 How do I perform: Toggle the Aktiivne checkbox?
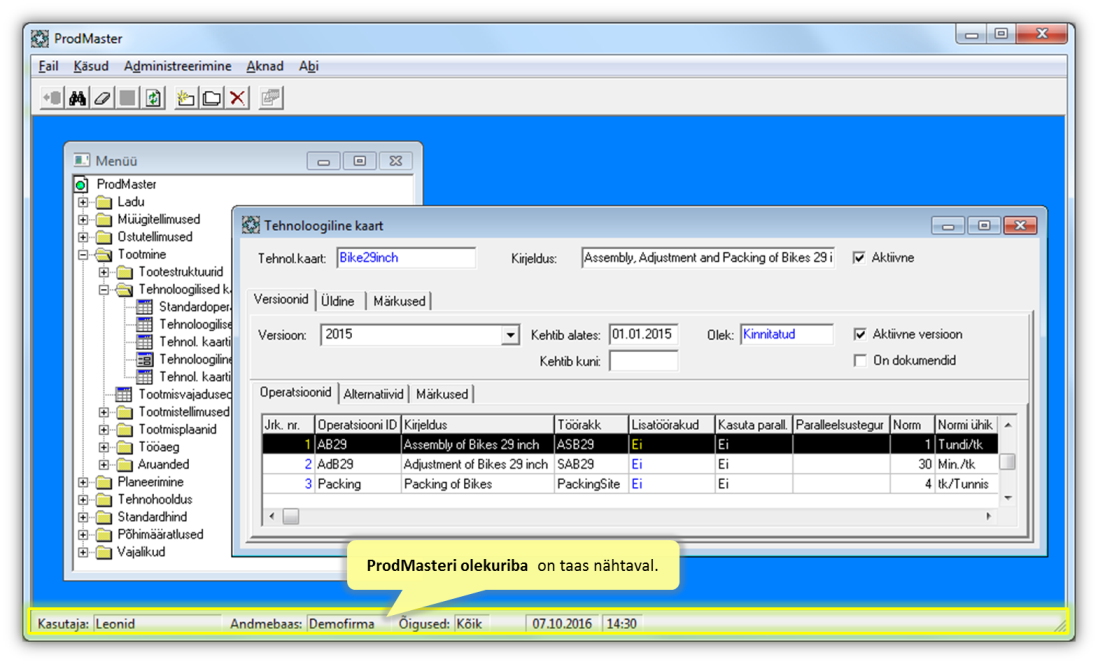pos(859,258)
